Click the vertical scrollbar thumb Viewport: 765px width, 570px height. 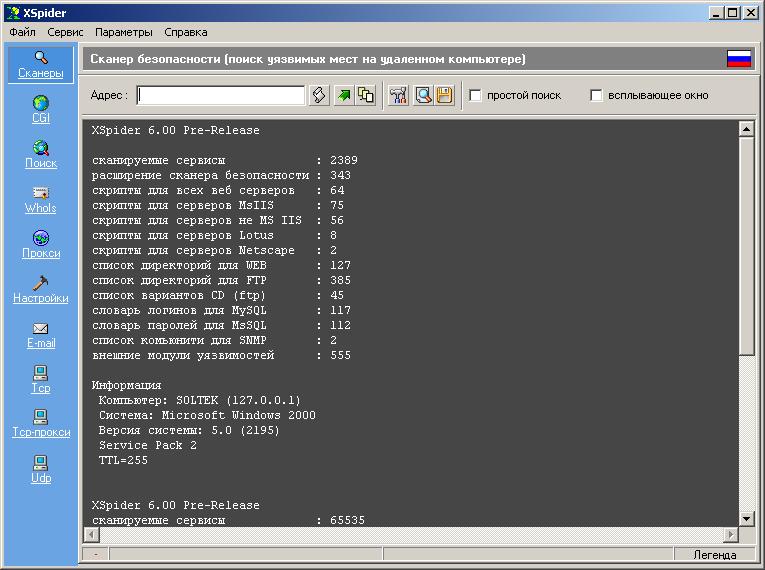tap(746, 246)
